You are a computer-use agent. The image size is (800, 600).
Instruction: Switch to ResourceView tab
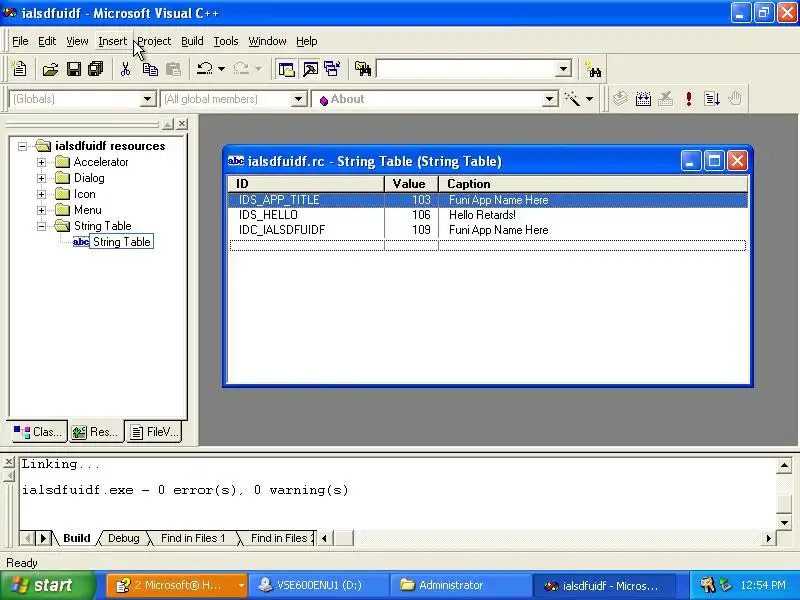point(96,432)
